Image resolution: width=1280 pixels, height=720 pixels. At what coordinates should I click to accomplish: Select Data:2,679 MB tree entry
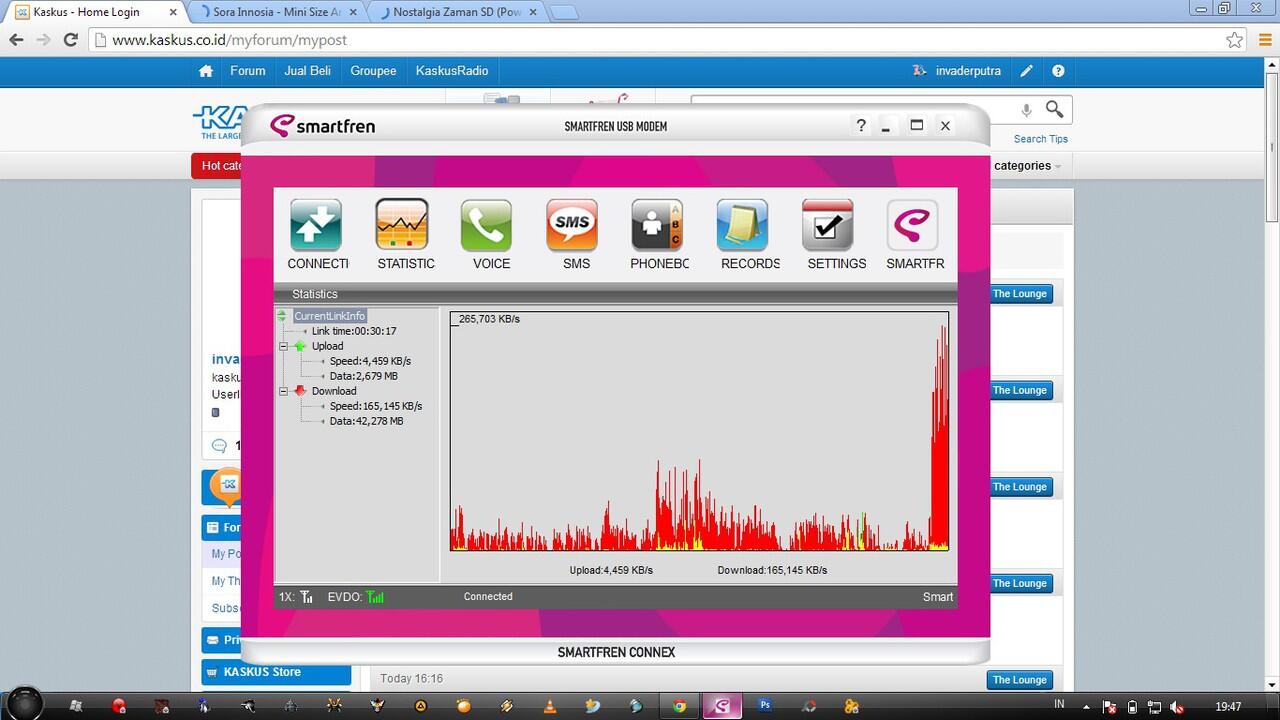pyautogui.click(x=364, y=376)
